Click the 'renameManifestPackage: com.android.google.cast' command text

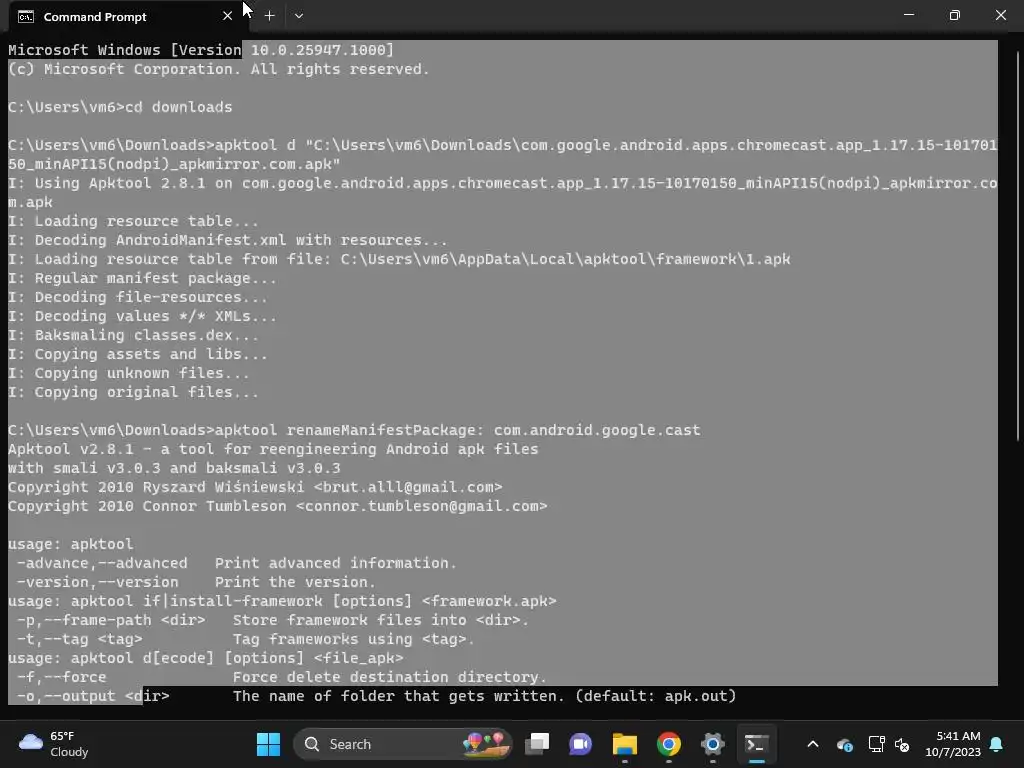click(x=493, y=430)
